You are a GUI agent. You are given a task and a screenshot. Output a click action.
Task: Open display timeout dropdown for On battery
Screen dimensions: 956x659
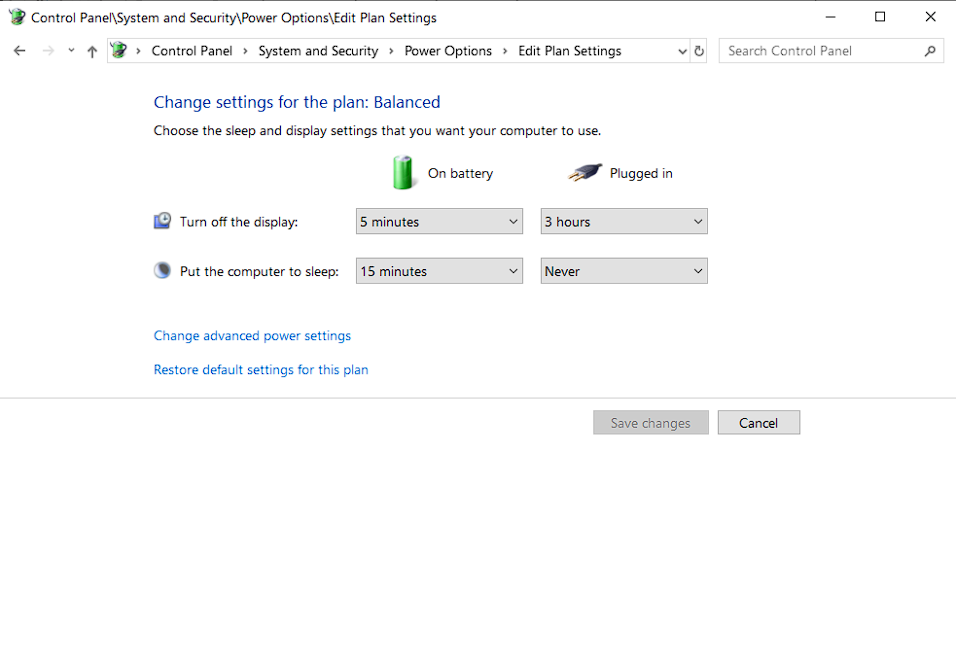439,222
